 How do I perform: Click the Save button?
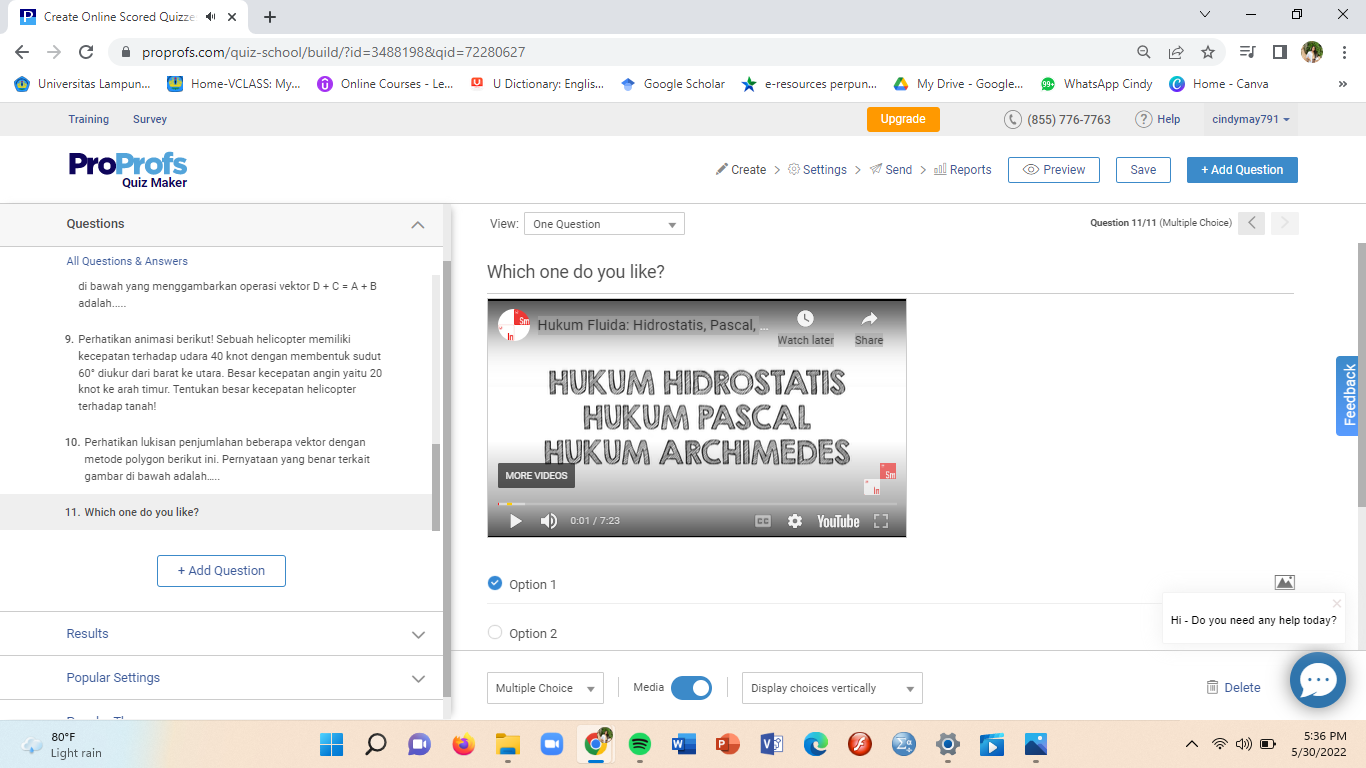1143,170
